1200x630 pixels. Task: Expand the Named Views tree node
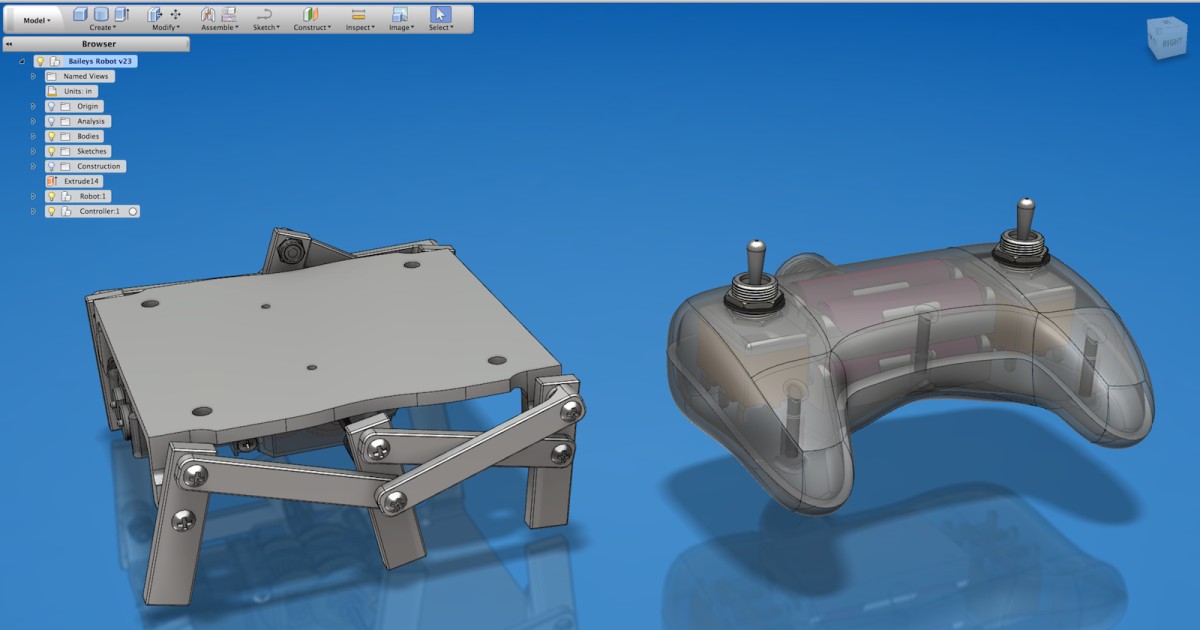pyautogui.click(x=33, y=76)
